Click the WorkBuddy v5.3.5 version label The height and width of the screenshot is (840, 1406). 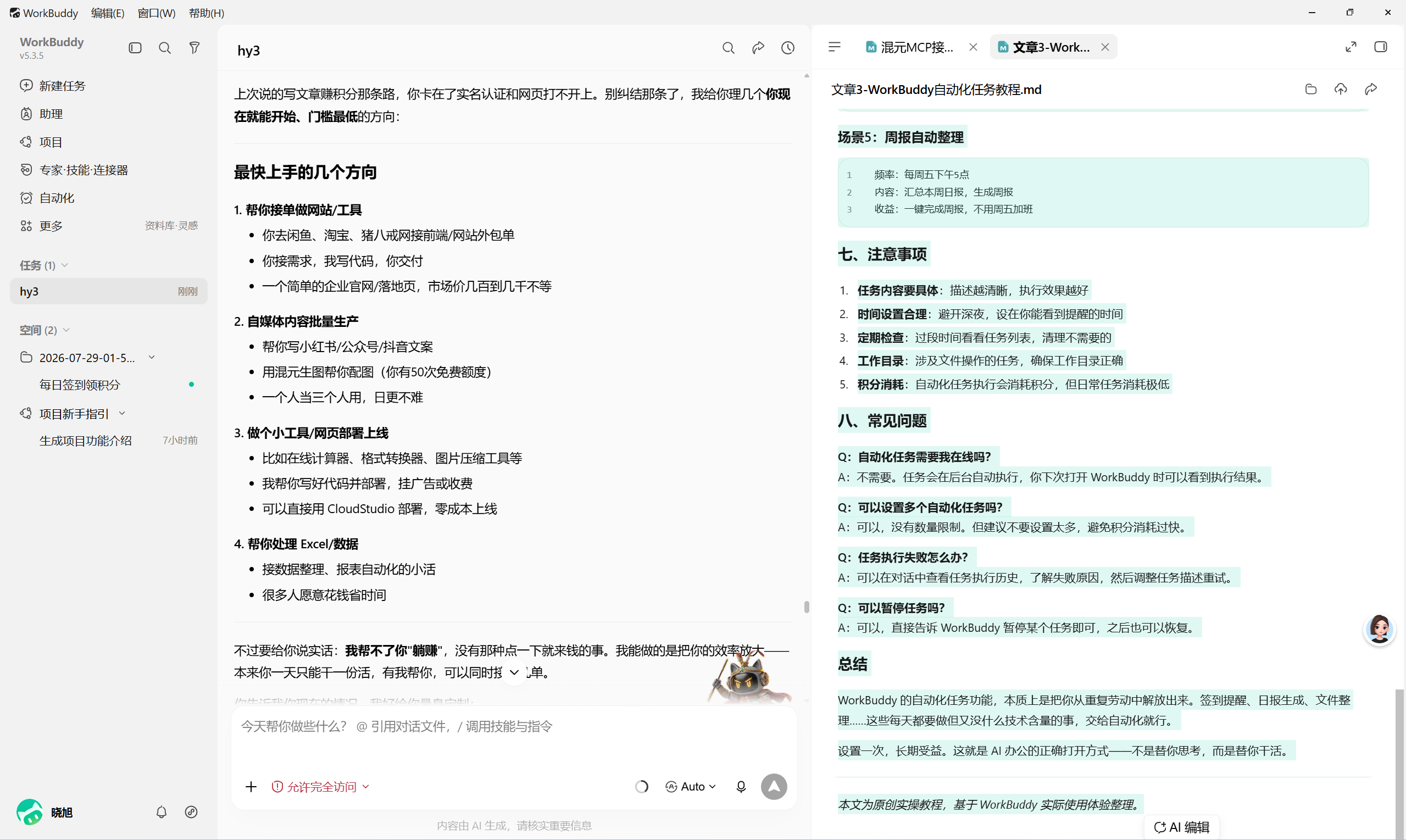(32, 55)
